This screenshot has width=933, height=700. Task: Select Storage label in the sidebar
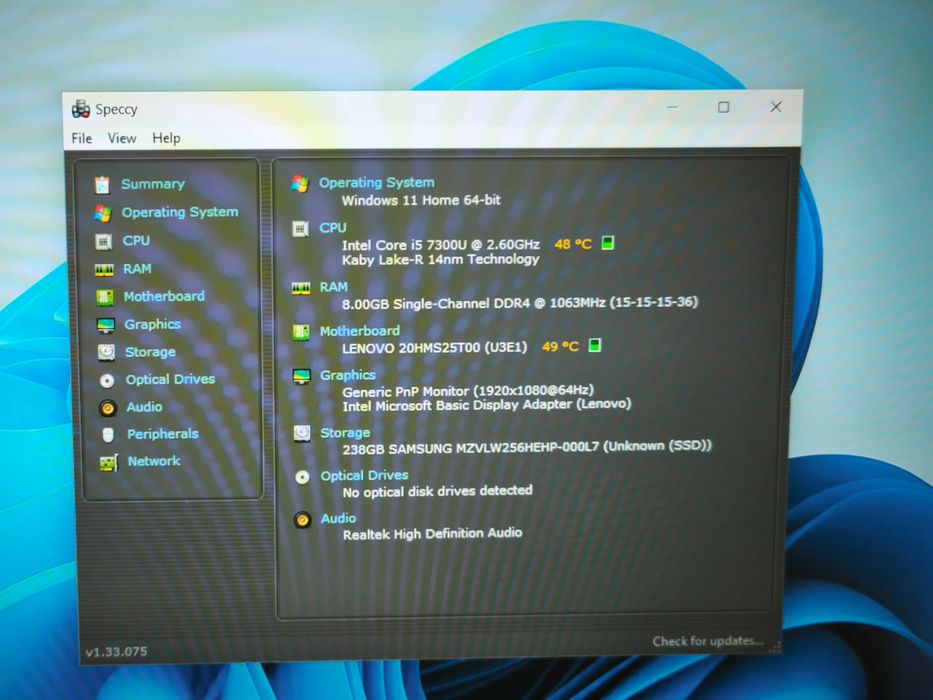click(x=151, y=352)
